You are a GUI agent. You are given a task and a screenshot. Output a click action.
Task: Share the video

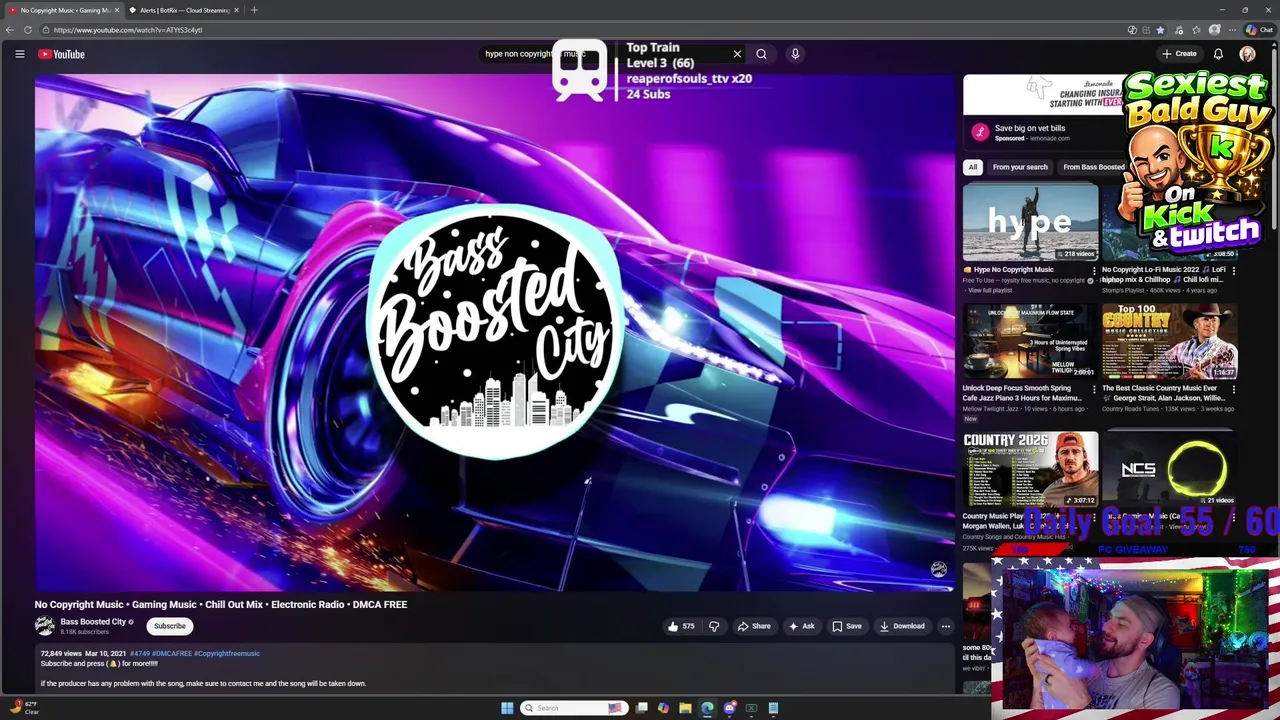[754, 626]
